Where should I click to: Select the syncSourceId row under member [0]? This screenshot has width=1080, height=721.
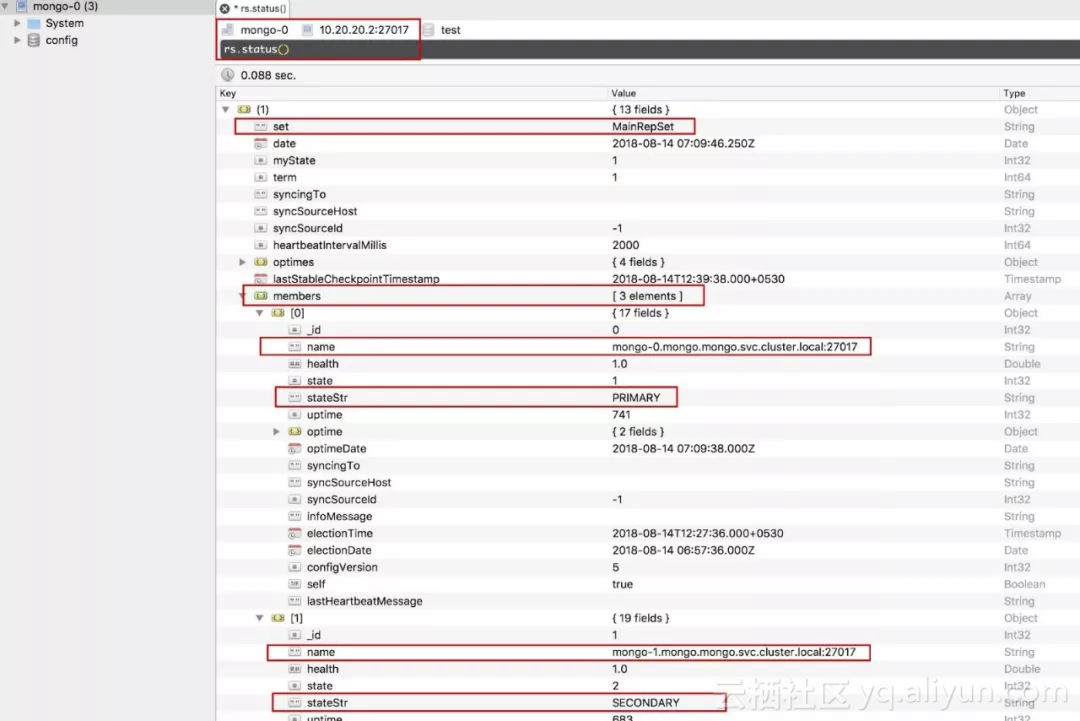pos(647,499)
